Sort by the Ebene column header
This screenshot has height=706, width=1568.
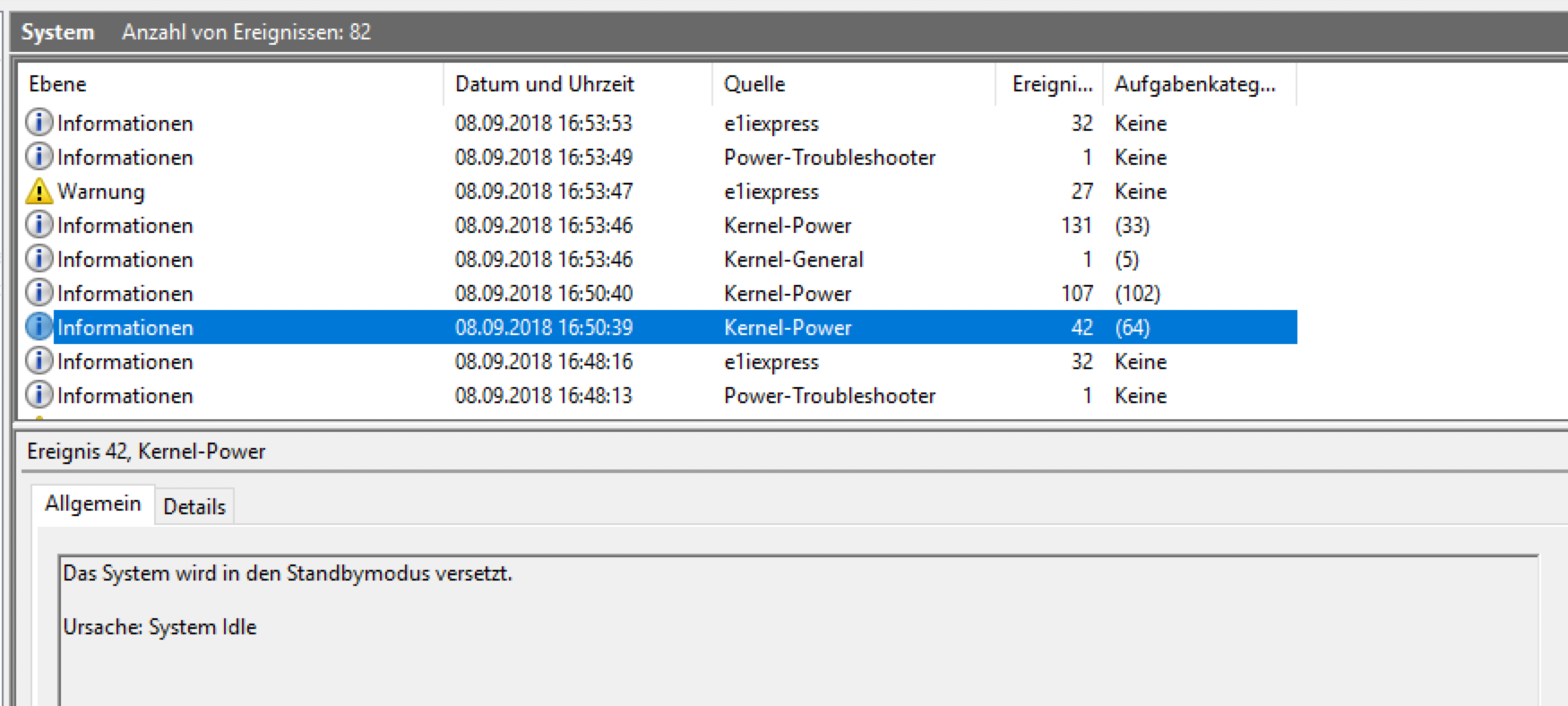(231, 84)
